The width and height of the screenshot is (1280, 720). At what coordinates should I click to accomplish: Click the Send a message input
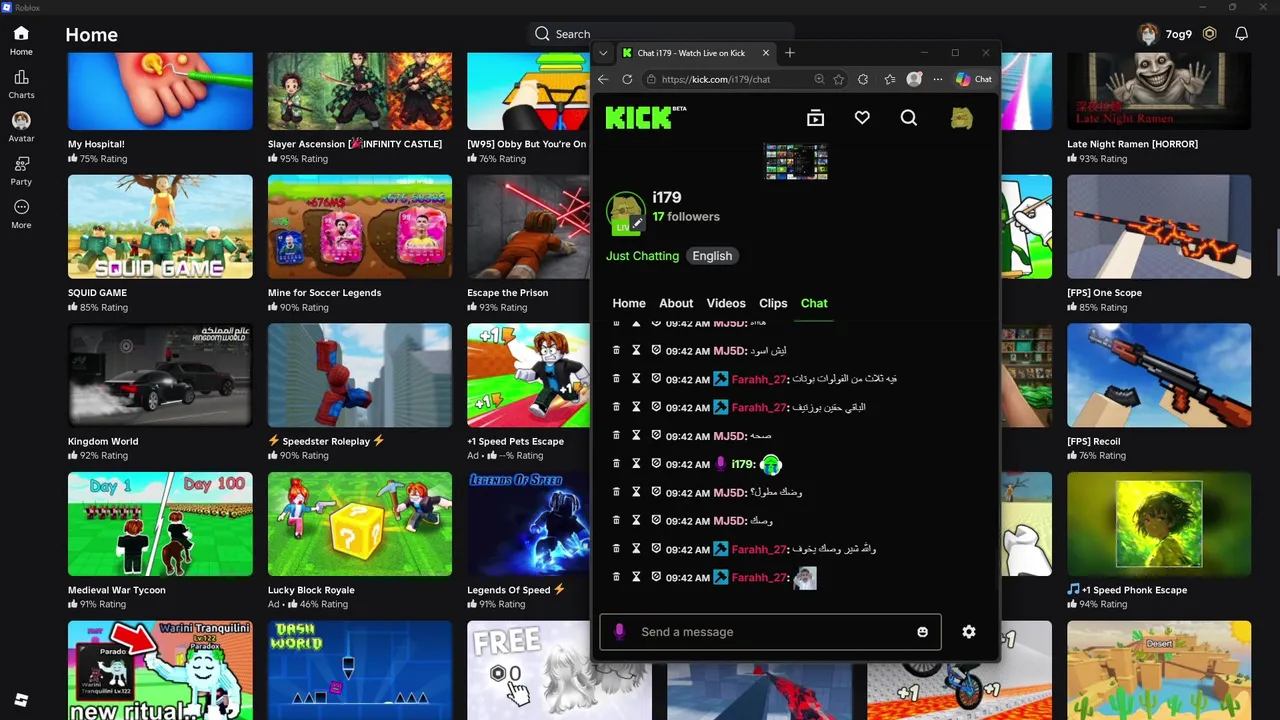(770, 632)
